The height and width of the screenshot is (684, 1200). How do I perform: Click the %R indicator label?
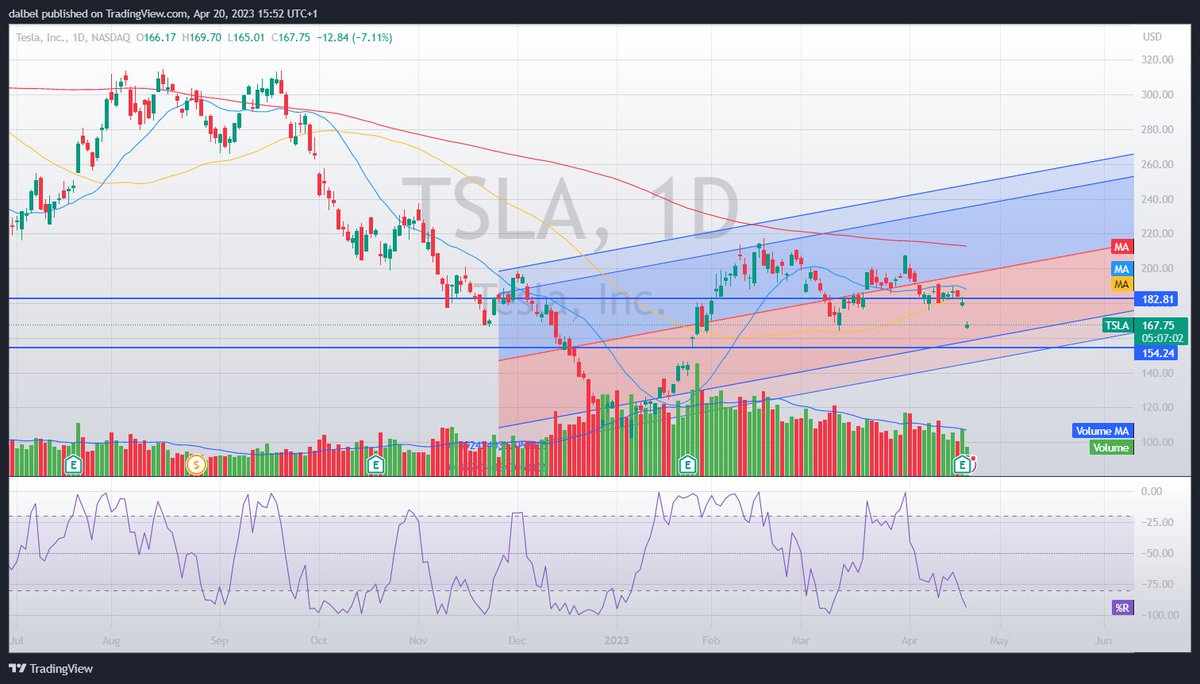coord(1121,608)
